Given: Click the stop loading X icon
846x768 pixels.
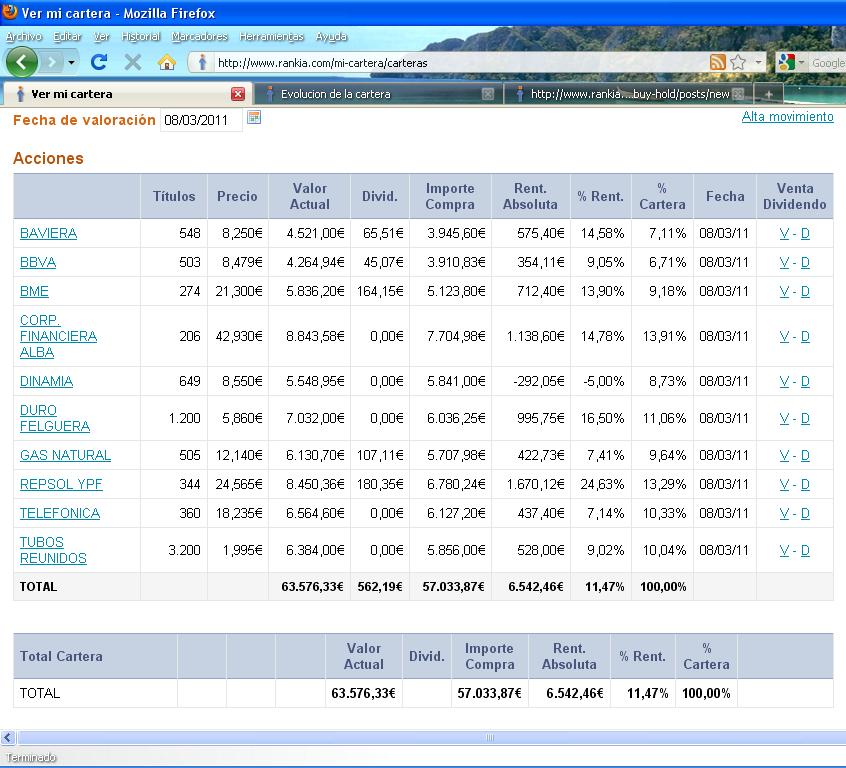Looking at the screenshot, I should (x=132, y=62).
